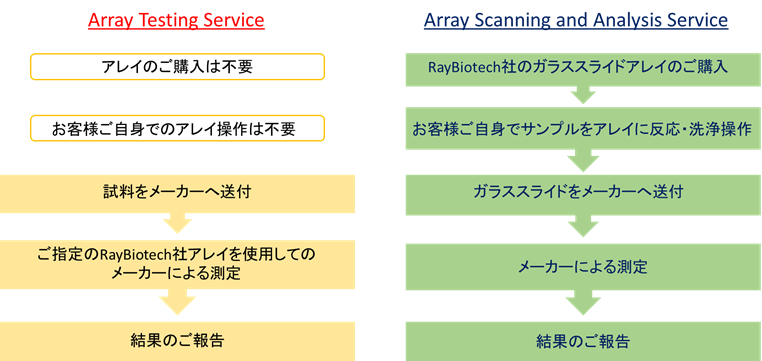Click green arrow below ガラススライドをメーカーへ送付
Viewport: 762px width, 361px height.
[x=583, y=226]
